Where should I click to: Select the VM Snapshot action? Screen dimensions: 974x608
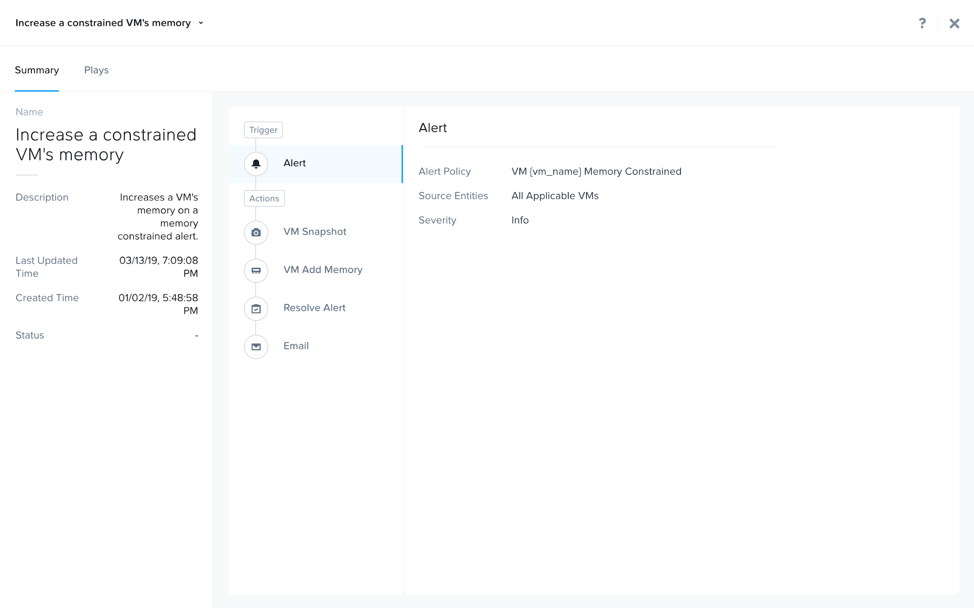click(314, 232)
